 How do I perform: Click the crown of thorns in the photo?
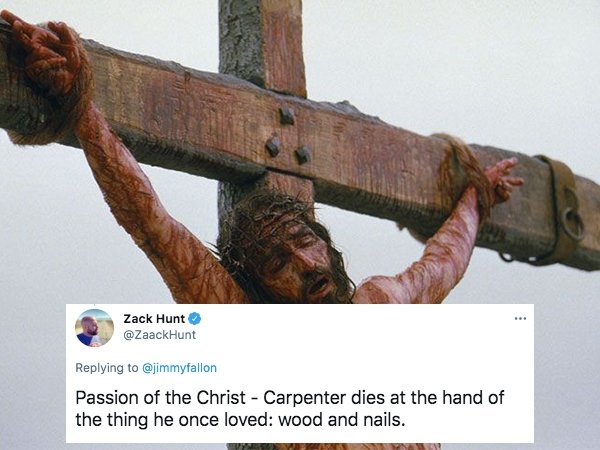tap(268, 214)
